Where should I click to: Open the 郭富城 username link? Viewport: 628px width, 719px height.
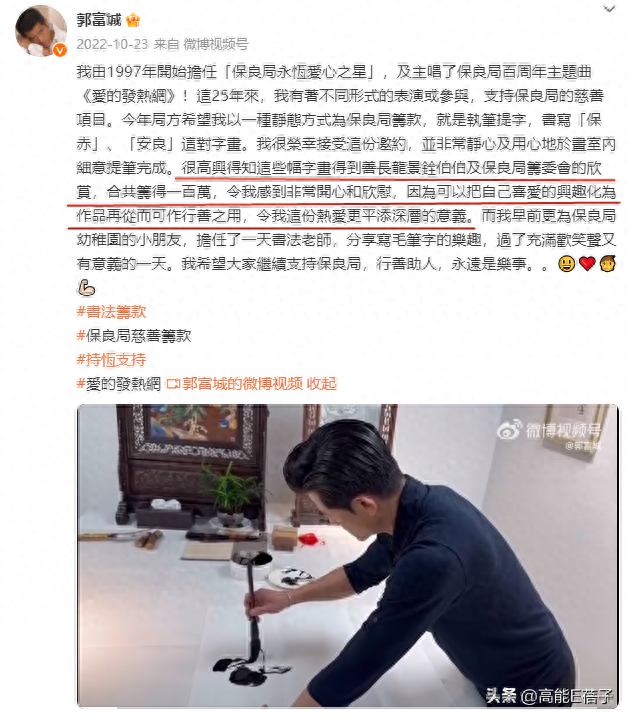99,20
